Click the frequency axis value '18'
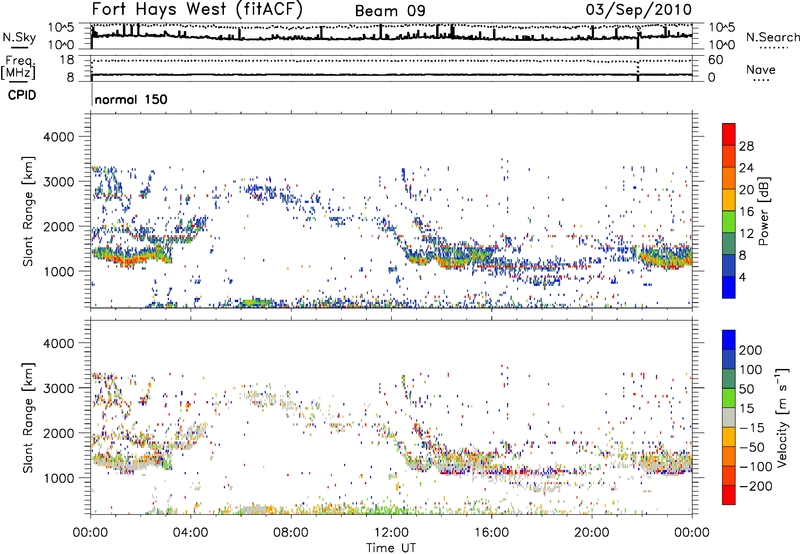Image resolution: width=800 pixels, height=554 pixels. [x=66, y=60]
